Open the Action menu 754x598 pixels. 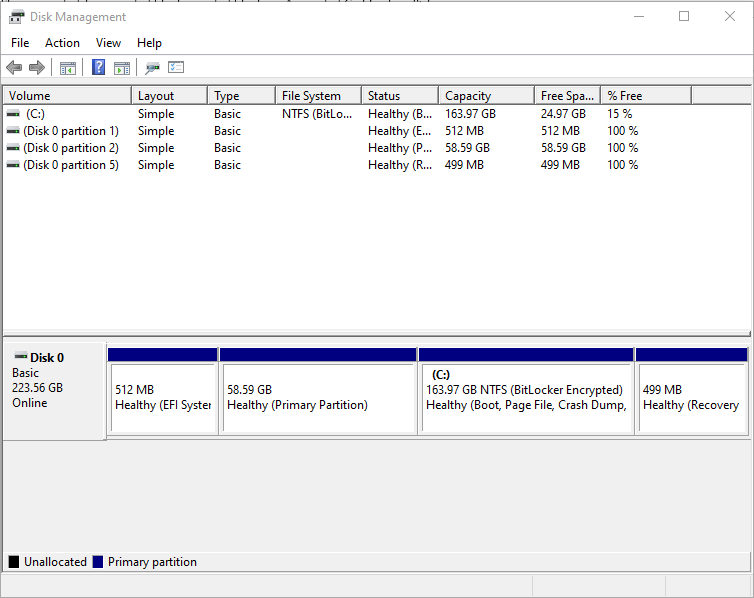pyautogui.click(x=63, y=43)
